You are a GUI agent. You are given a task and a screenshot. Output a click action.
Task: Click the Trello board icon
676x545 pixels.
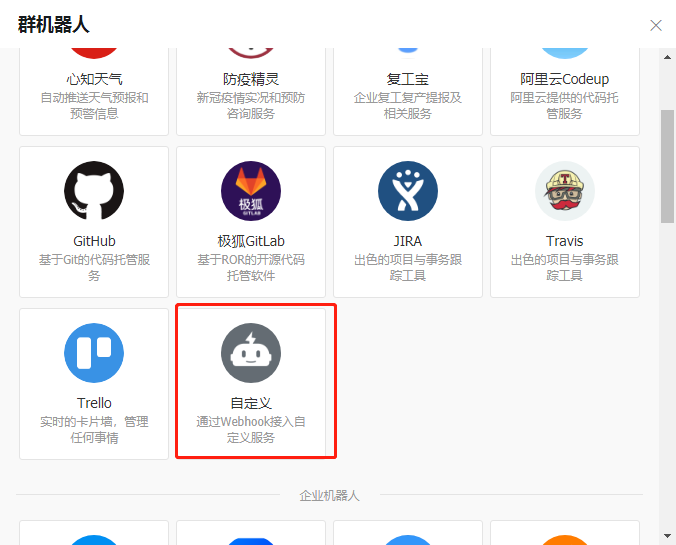pyautogui.click(x=94, y=353)
